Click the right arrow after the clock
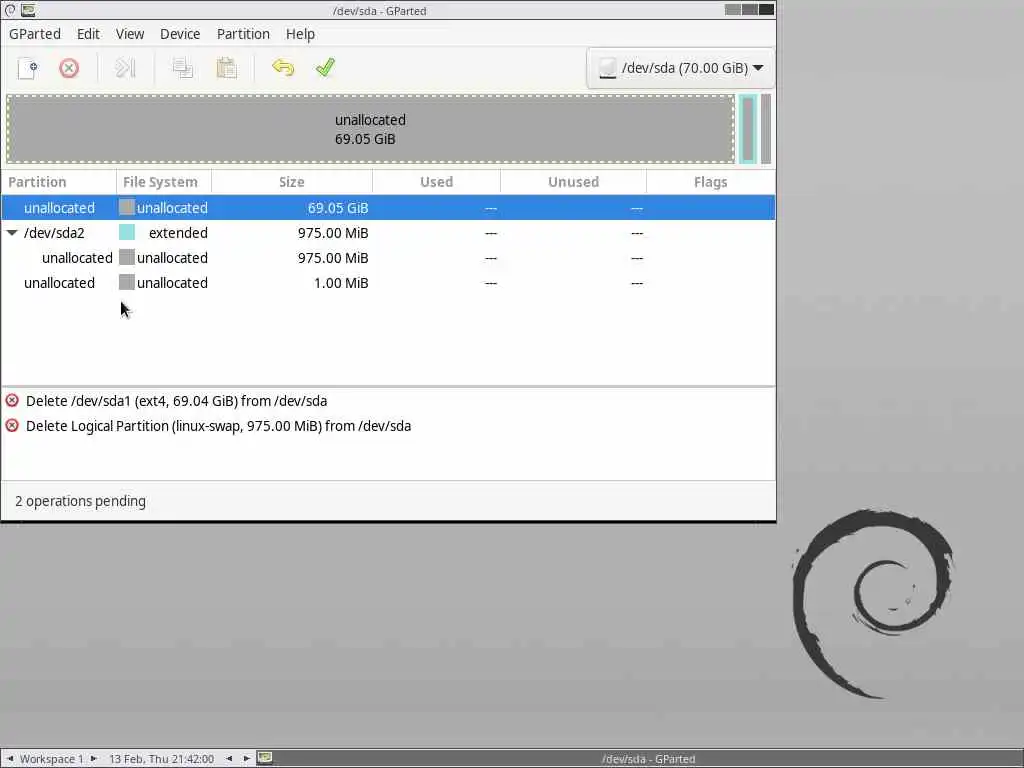The image size is (1024, 768). click(246, 758)
